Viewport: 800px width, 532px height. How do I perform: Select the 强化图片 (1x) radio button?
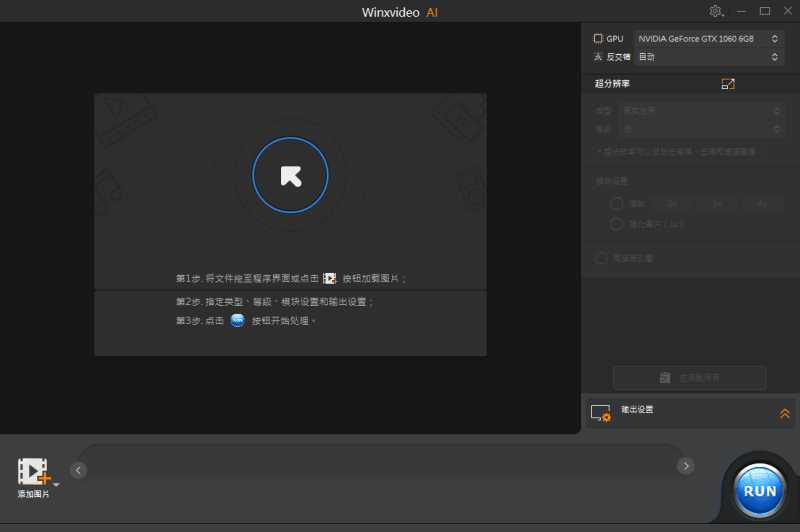click(616, 224)
